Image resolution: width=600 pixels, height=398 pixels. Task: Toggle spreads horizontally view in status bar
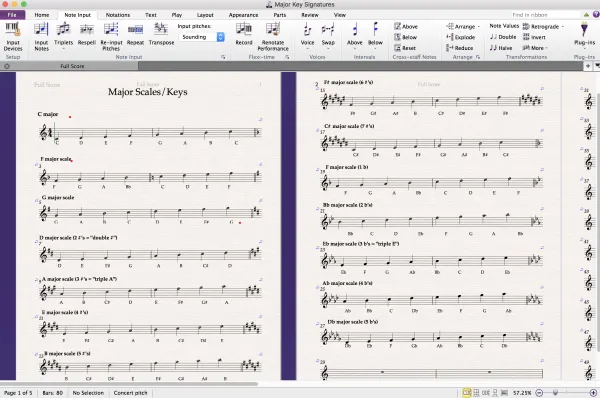466,393
